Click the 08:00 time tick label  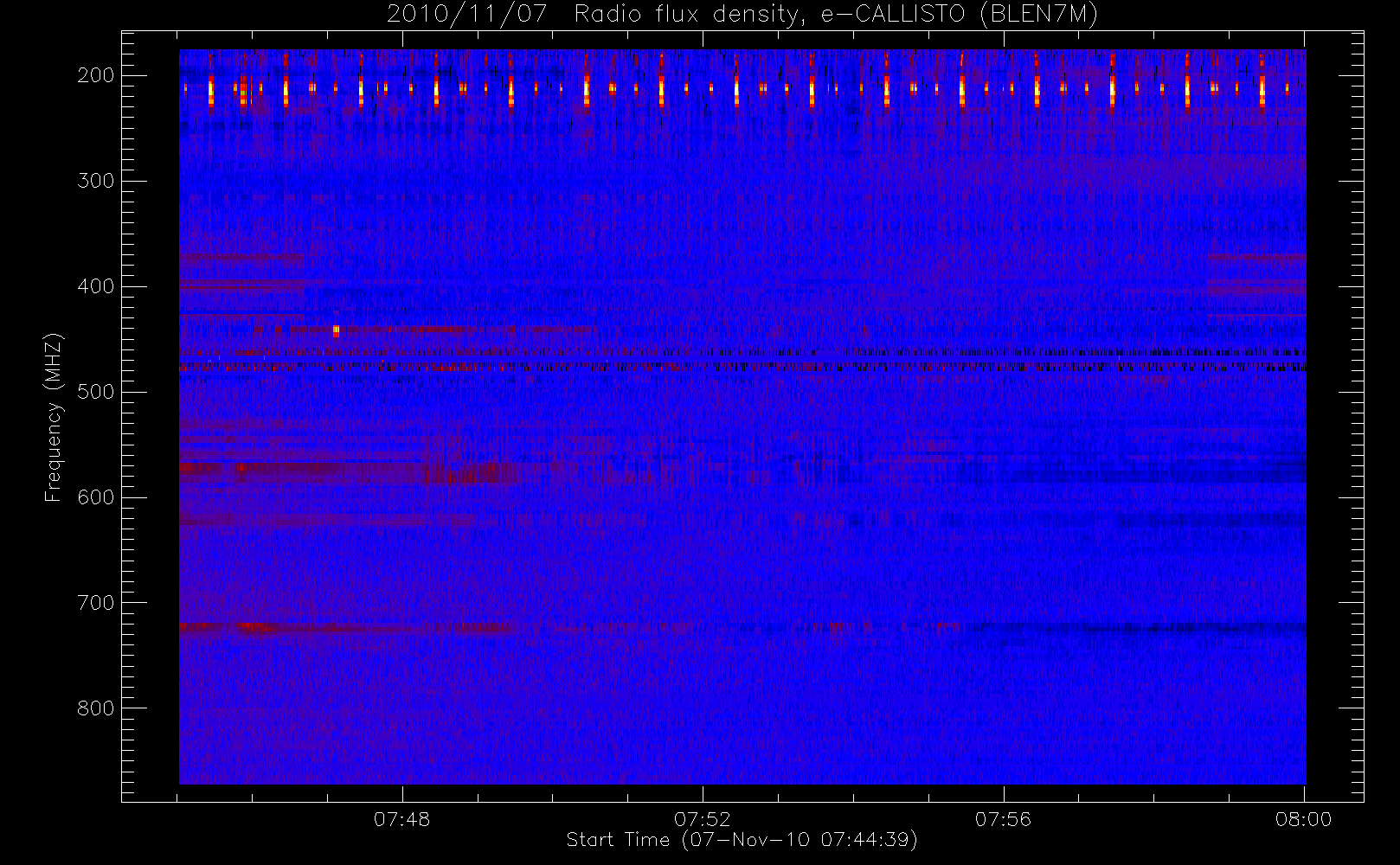pyautogui.click(x=1304, y=819)
